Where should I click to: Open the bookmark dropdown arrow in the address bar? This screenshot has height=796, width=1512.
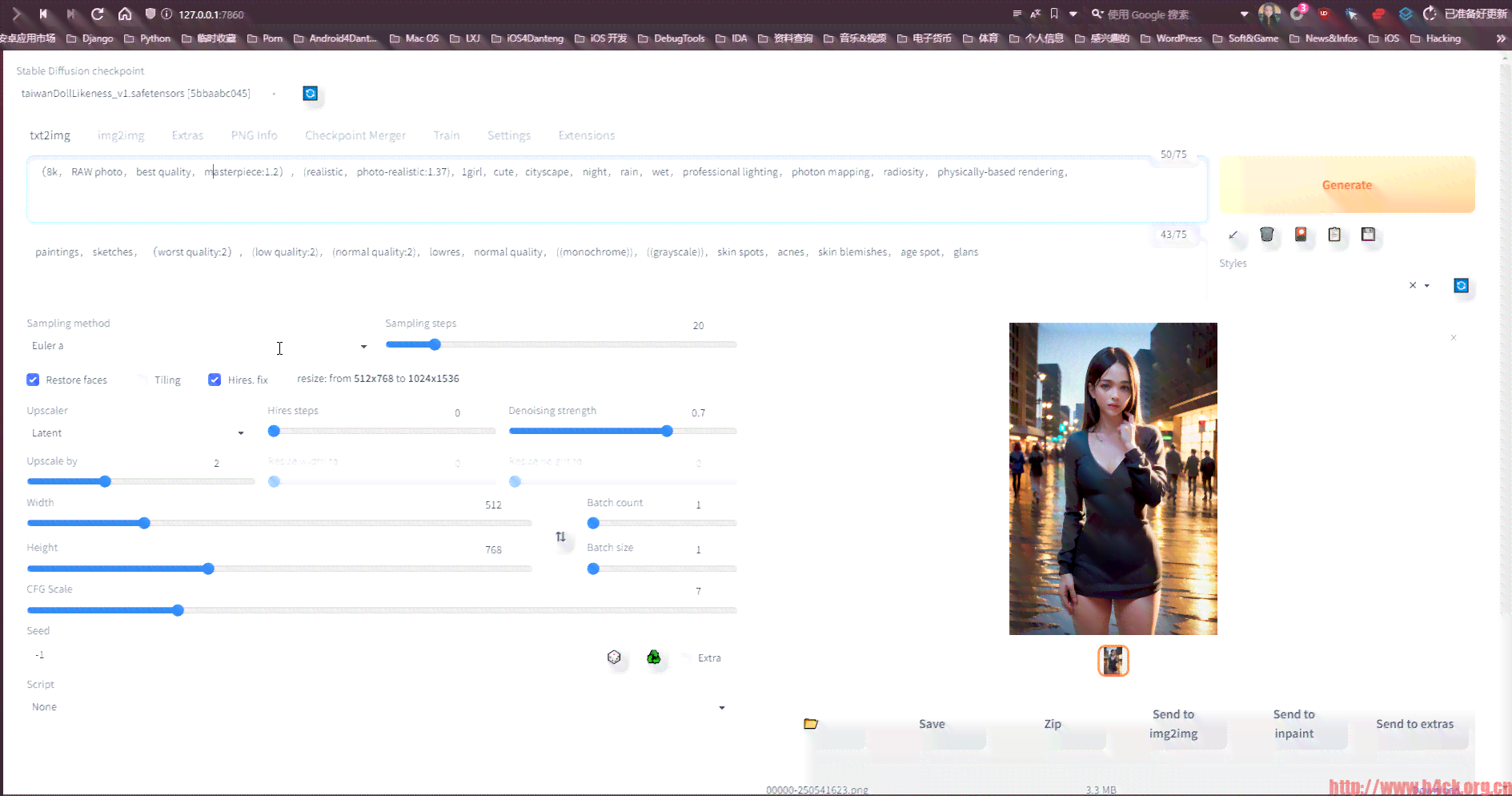1073,14
